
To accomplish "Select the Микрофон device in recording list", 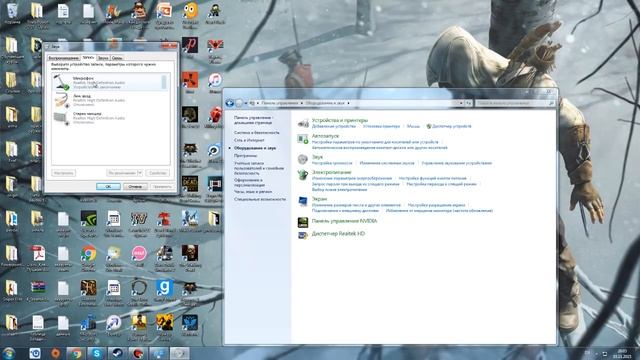I will pos(109,82).
